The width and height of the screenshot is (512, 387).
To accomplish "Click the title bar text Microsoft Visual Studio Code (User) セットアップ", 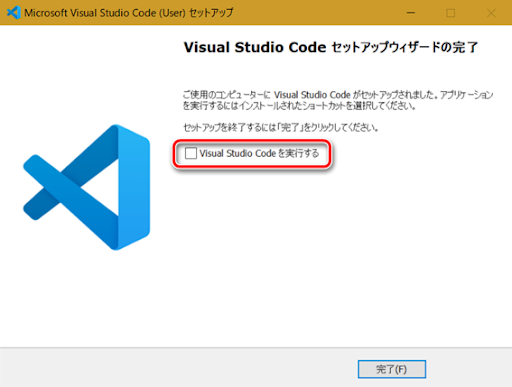I will [x=129, y=13].
